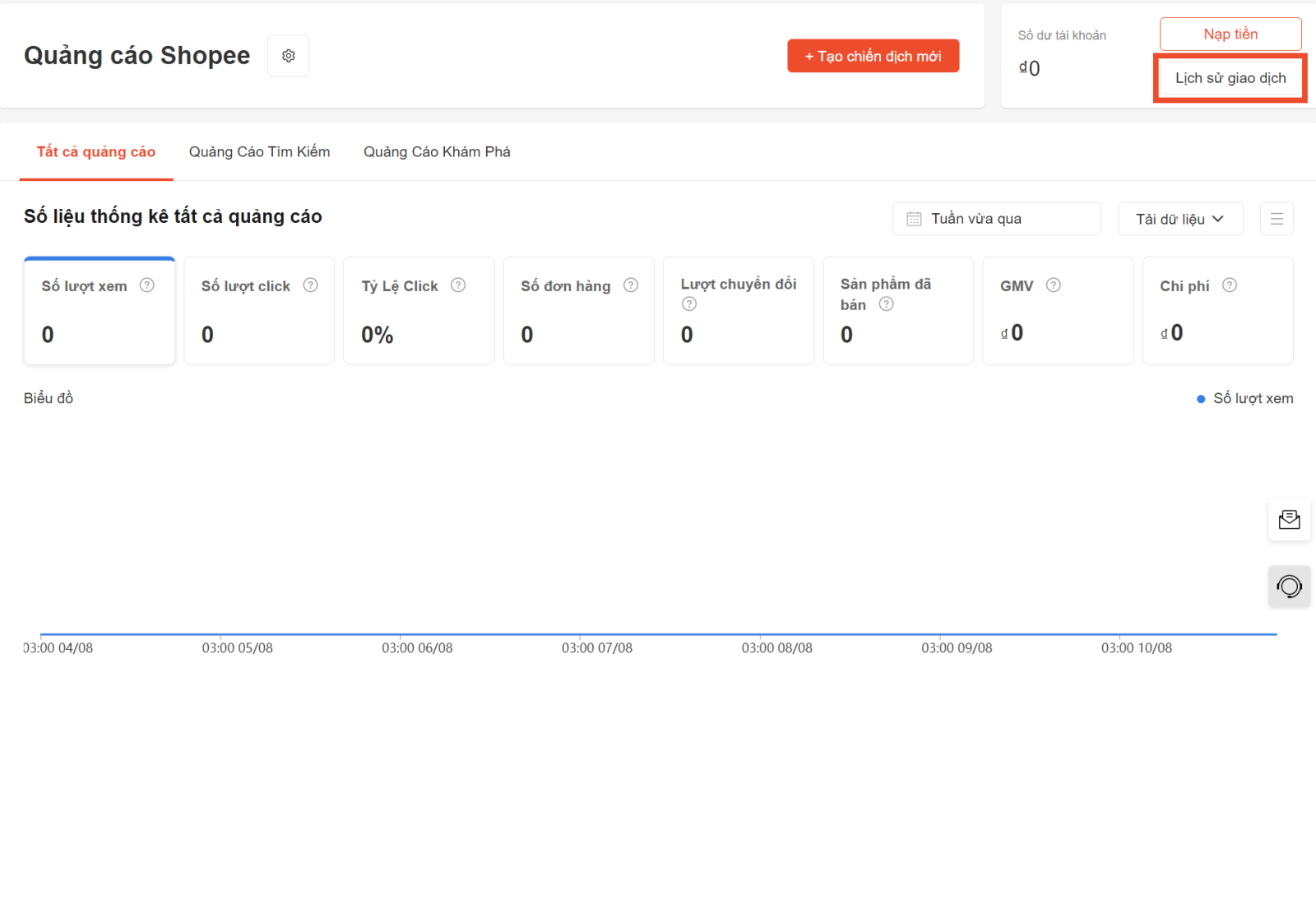This screenshot has width=1316, height=918.
Task: Expand the Tải dữ liệu dropdown
Action: click(x=1179, y=219)
